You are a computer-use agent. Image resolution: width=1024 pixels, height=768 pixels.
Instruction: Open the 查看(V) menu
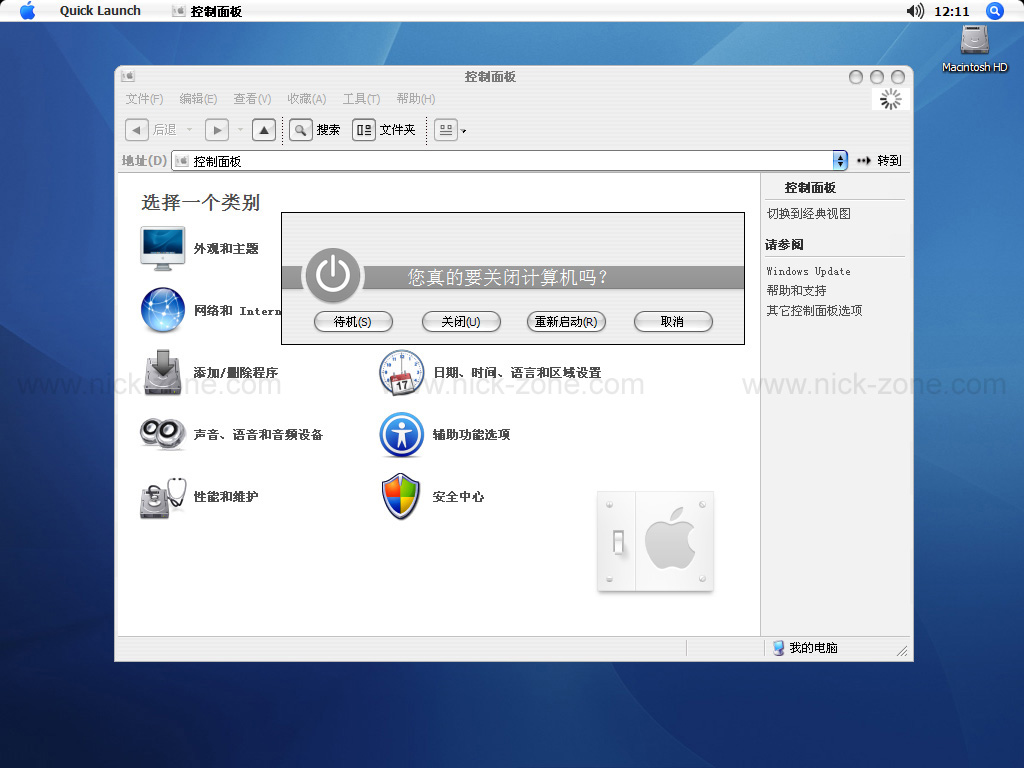point(252,99)
